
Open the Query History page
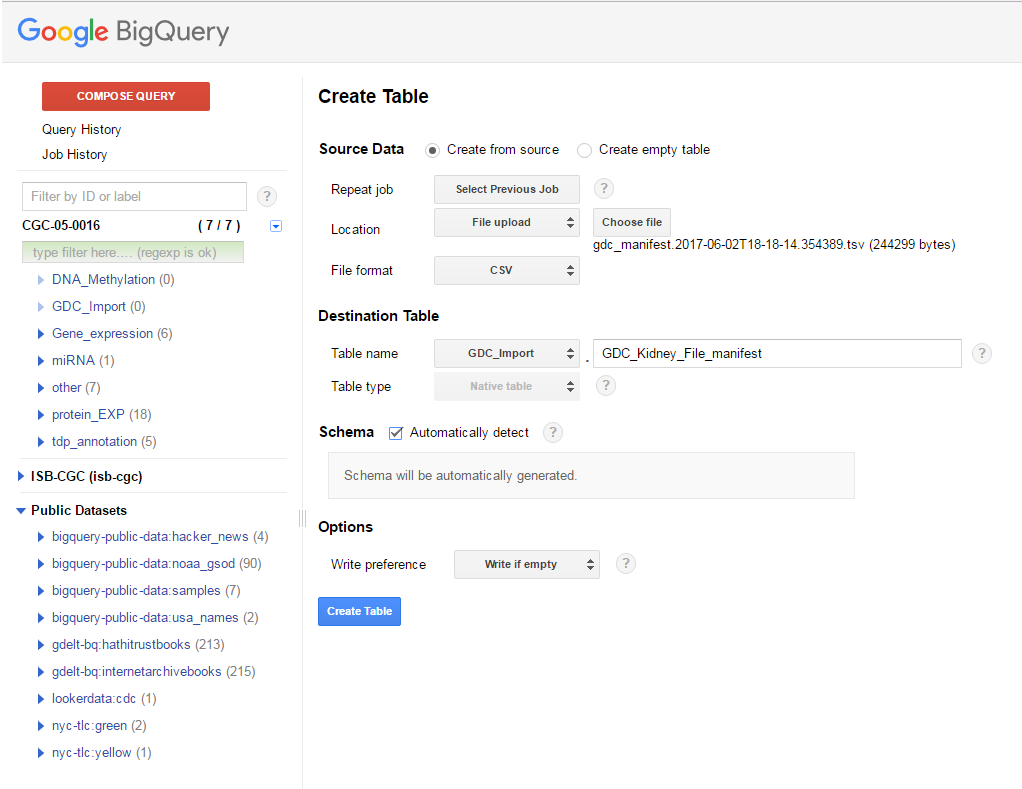click(81, 130)
